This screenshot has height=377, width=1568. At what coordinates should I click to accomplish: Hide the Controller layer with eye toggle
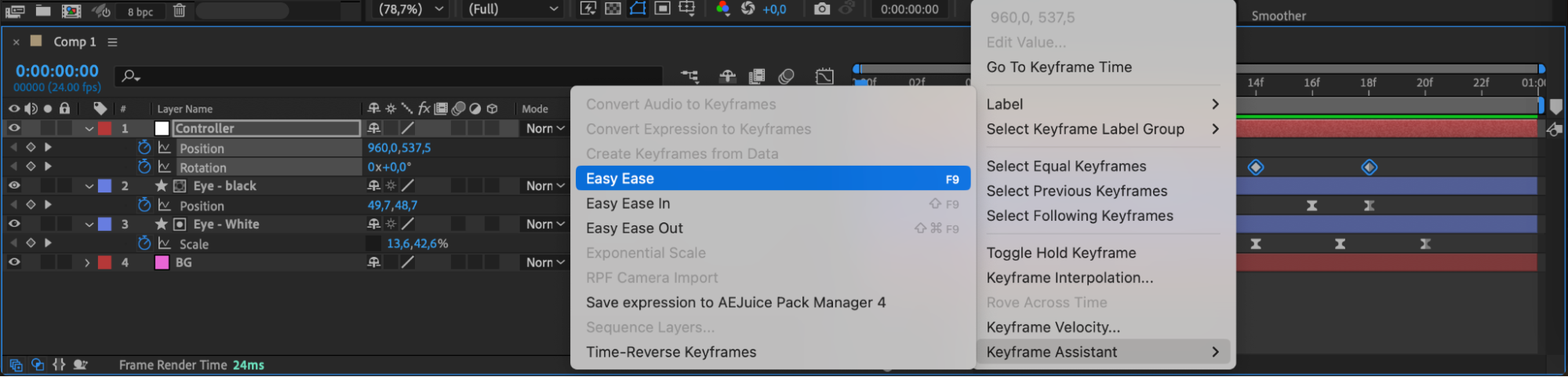click(x=14, y=128)
